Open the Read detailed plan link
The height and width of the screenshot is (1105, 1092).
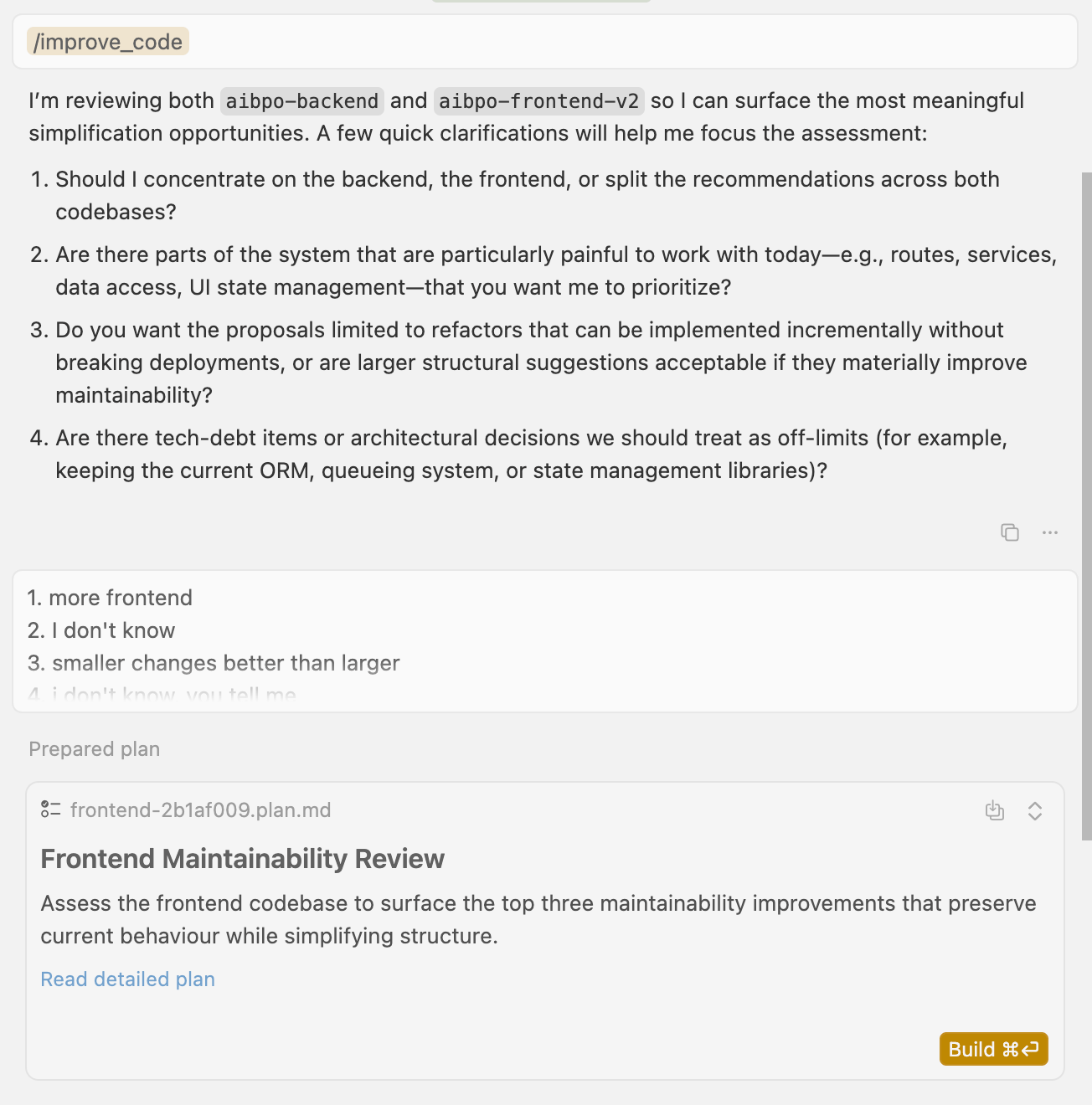(127, 979)
